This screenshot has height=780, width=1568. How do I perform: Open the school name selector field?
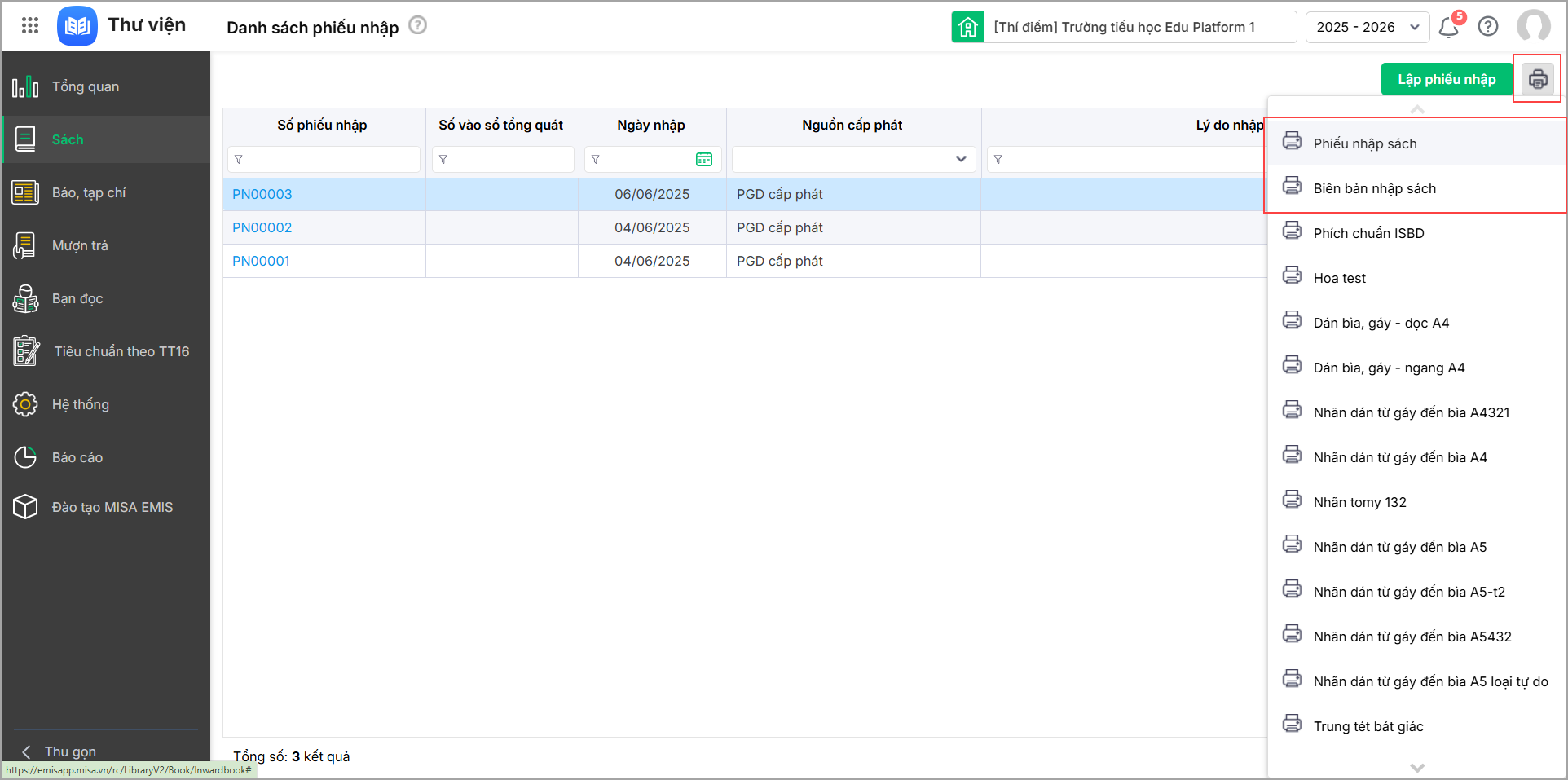tap(1140, 27)
